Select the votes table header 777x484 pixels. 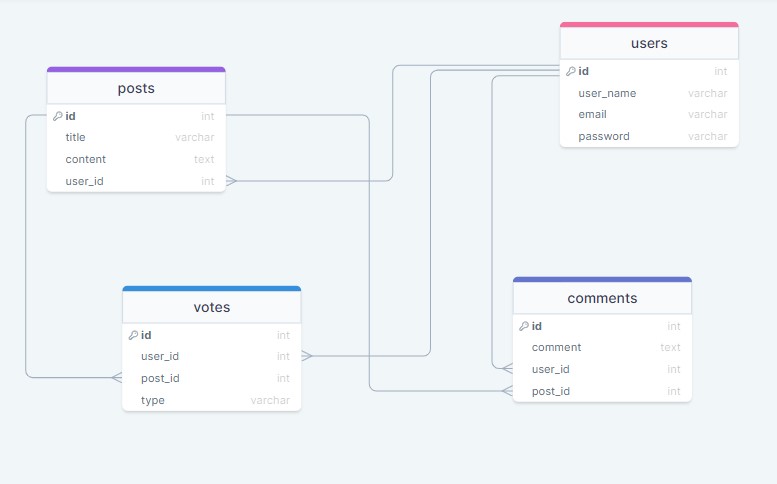pyautogui.click(x=211, y=307)
